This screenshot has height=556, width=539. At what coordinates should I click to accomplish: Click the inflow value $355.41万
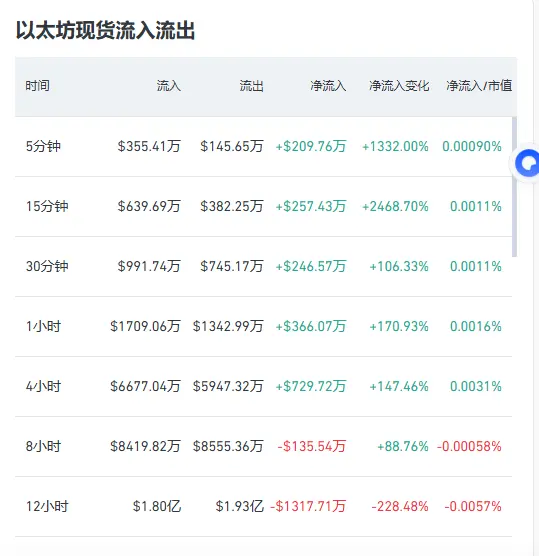point(149,146)
